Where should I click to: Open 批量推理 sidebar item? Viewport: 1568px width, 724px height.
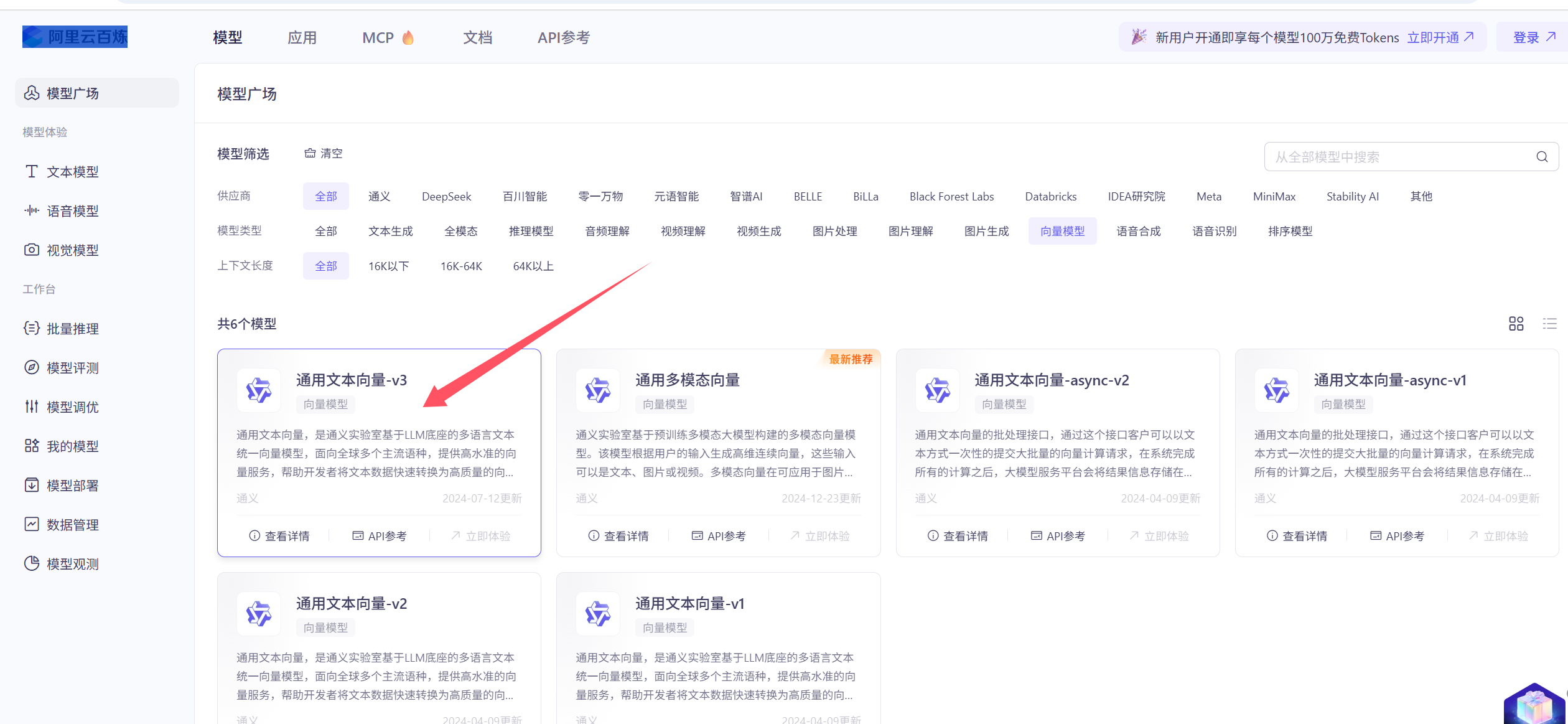pos(72,329)
